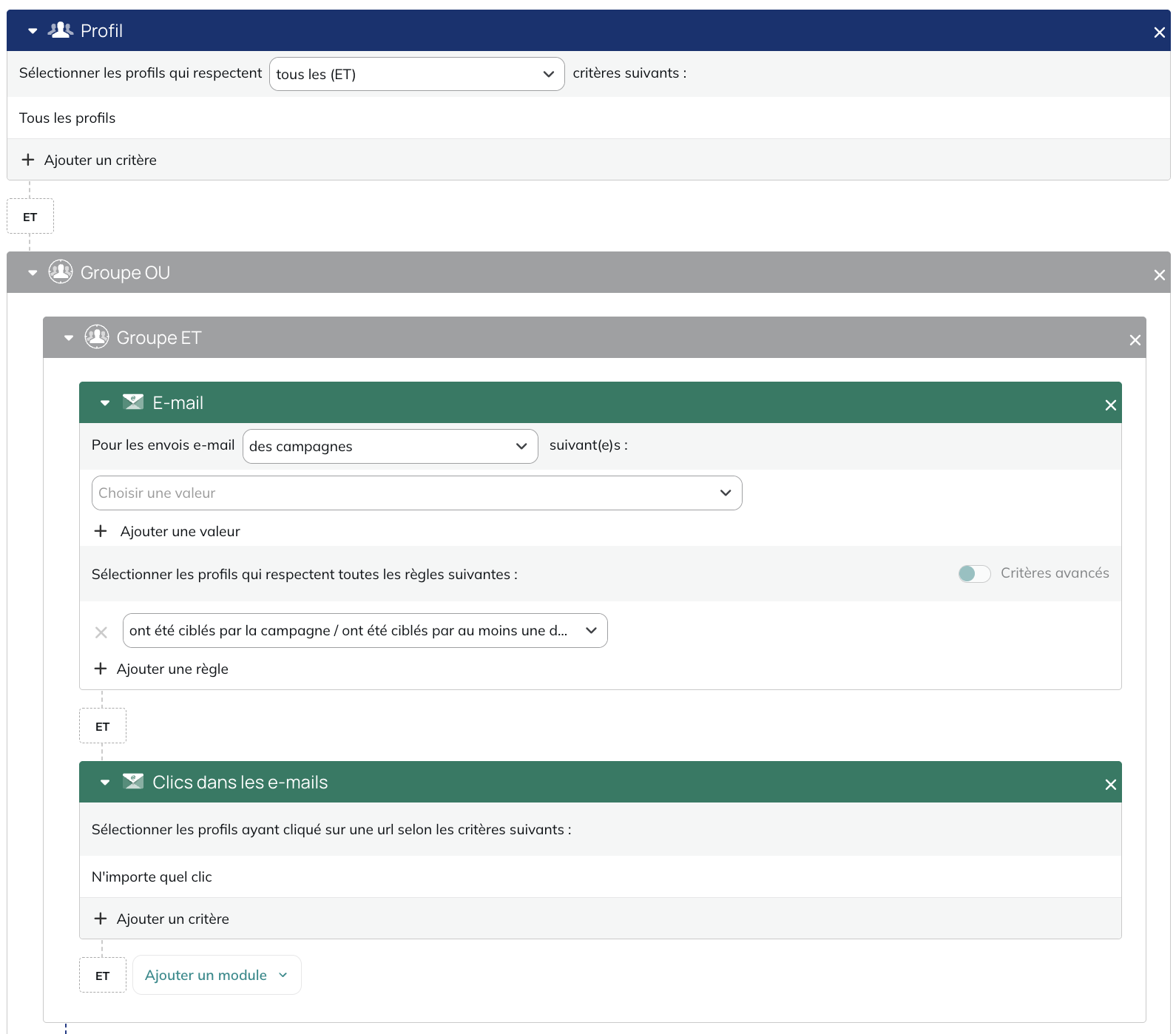Click the Groupe OU group icon

pos(61,272)
